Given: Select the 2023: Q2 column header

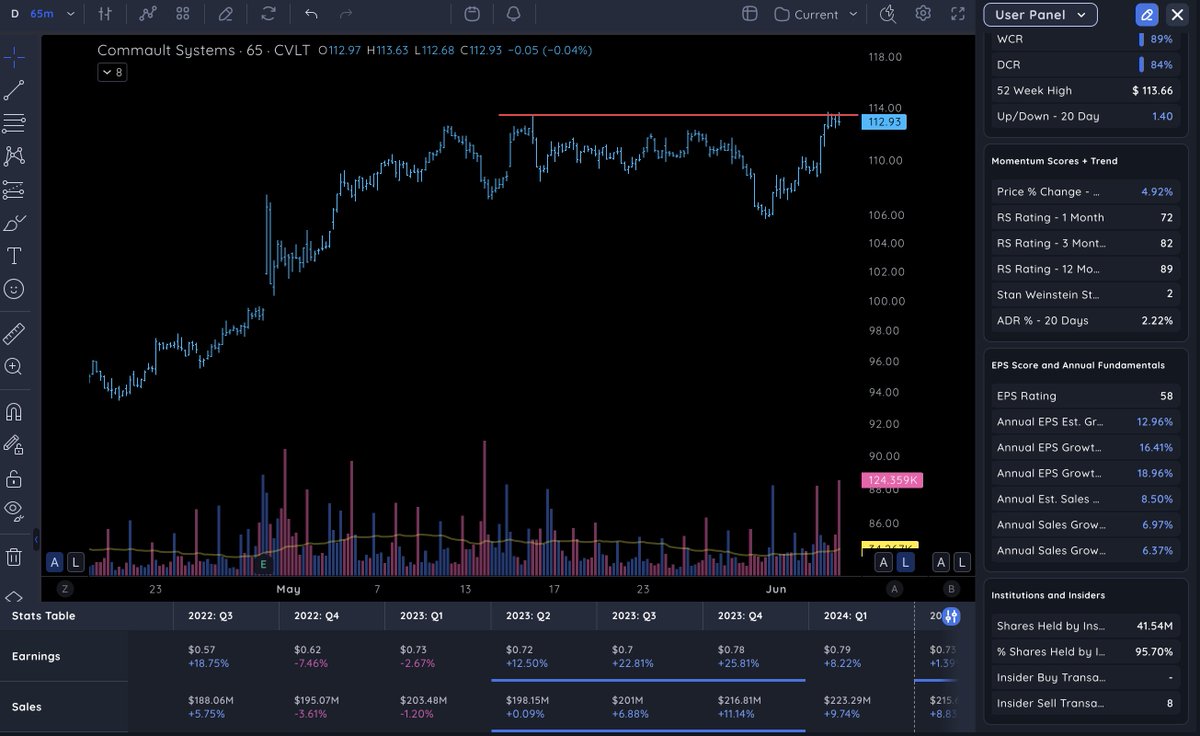Looking at the screenshot, I should pyautogui.click(x=530, y=616).
